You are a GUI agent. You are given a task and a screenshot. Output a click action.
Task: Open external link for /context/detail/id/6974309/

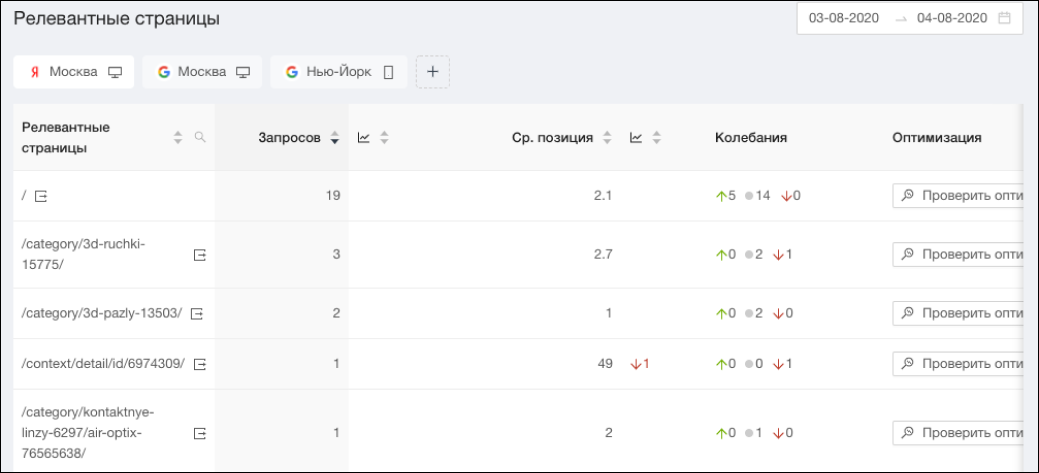[199, 364]
